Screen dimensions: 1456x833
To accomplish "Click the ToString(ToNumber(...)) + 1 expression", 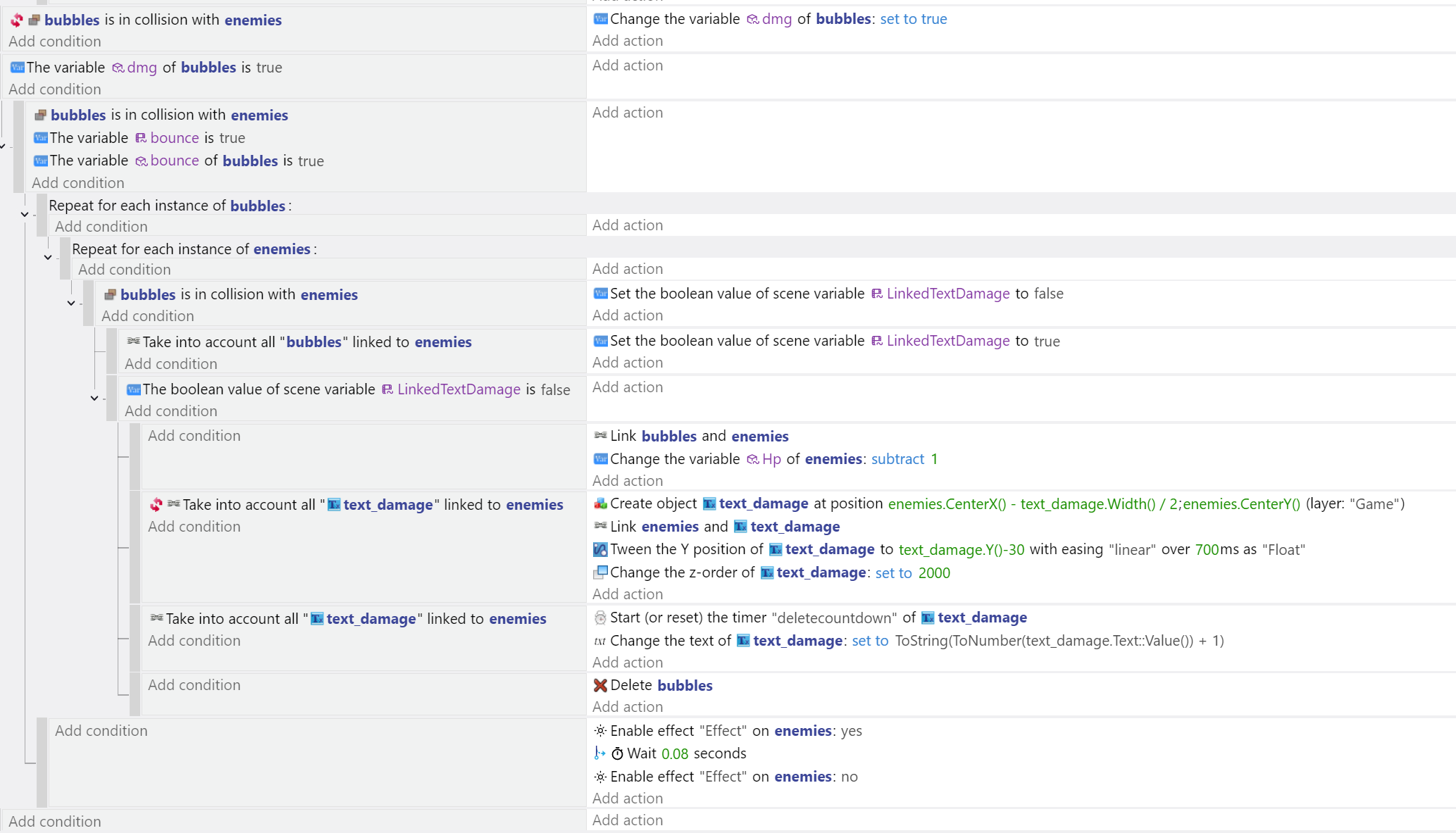I will pos(1059,641).
